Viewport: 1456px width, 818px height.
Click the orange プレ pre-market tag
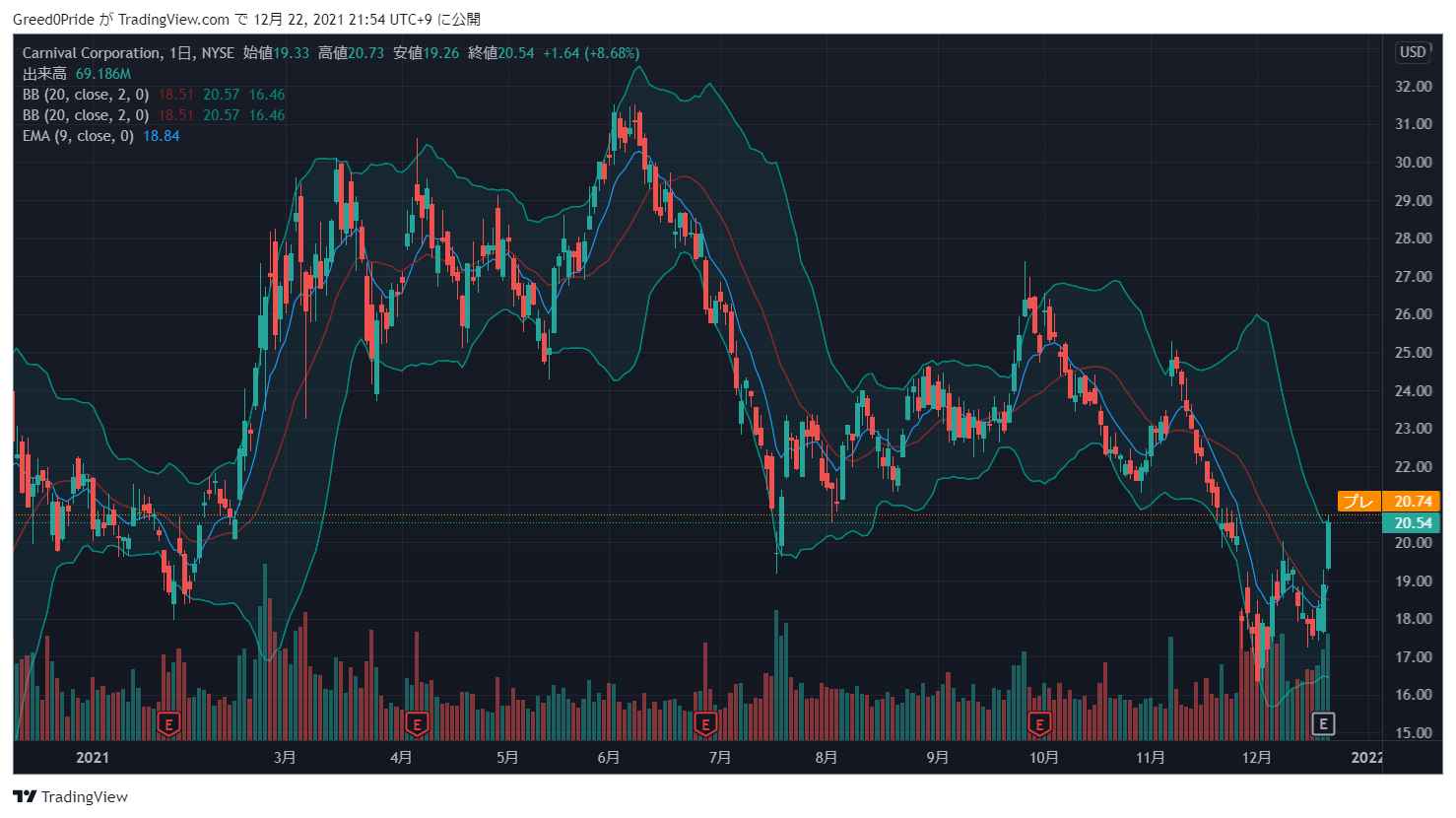(1359, 502)
